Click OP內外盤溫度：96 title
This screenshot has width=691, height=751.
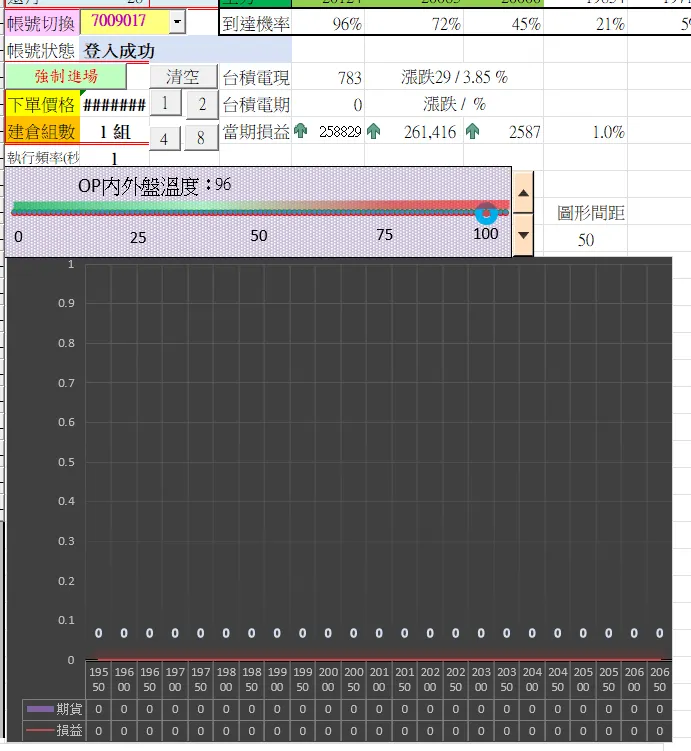click(155, 185)
